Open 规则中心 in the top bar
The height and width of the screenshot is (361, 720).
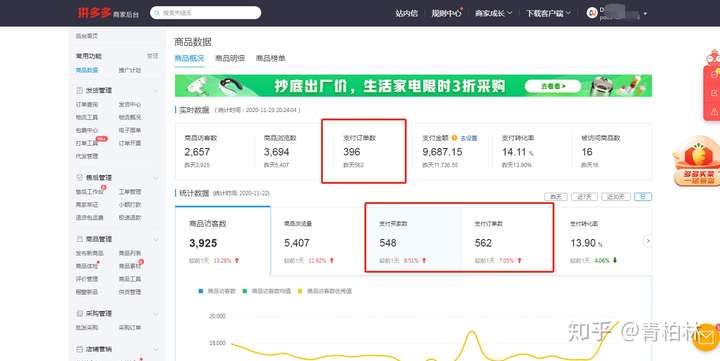point(446,13)
